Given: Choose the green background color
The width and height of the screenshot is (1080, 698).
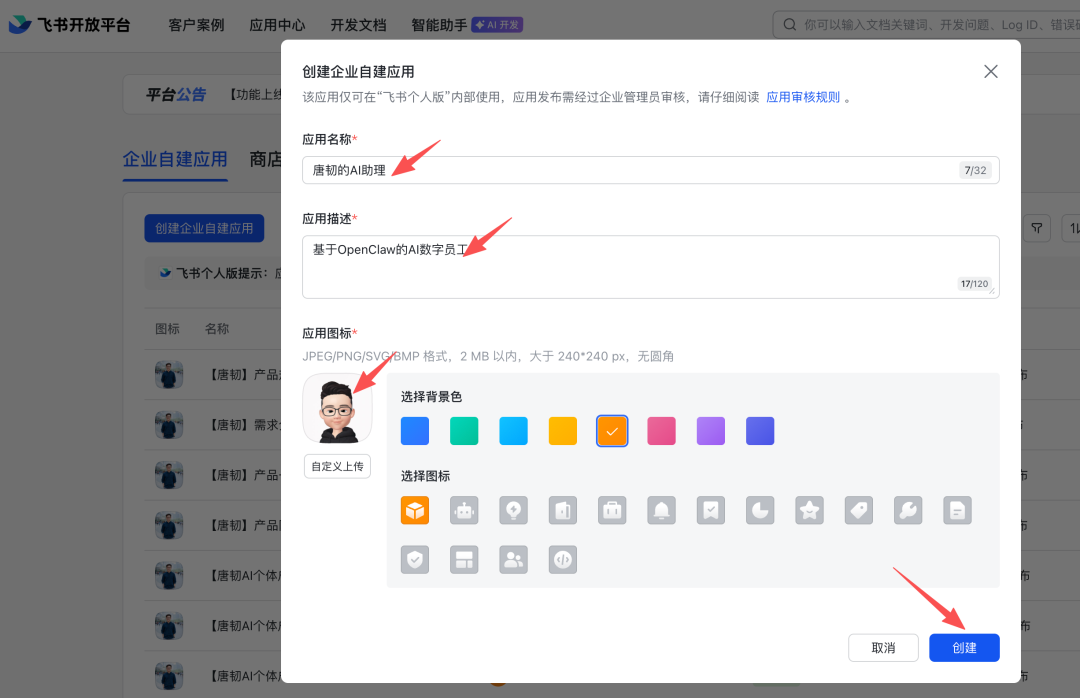Looking at the screenshot, I should point(463,430).
